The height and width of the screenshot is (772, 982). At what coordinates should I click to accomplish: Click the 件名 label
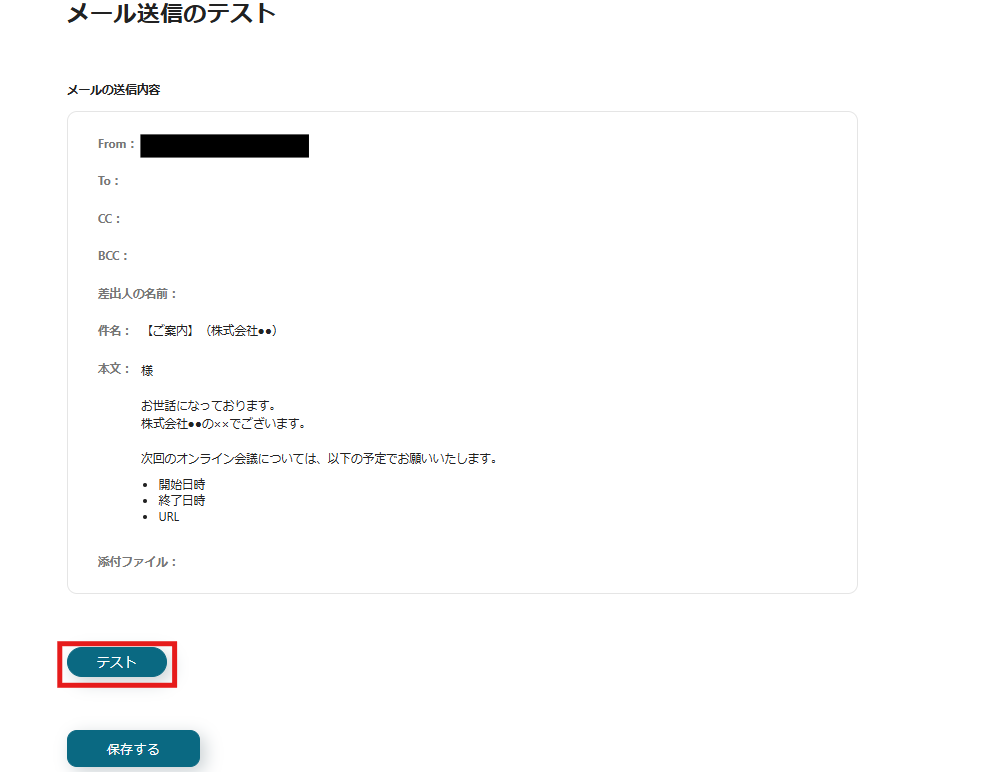(114, 331)
